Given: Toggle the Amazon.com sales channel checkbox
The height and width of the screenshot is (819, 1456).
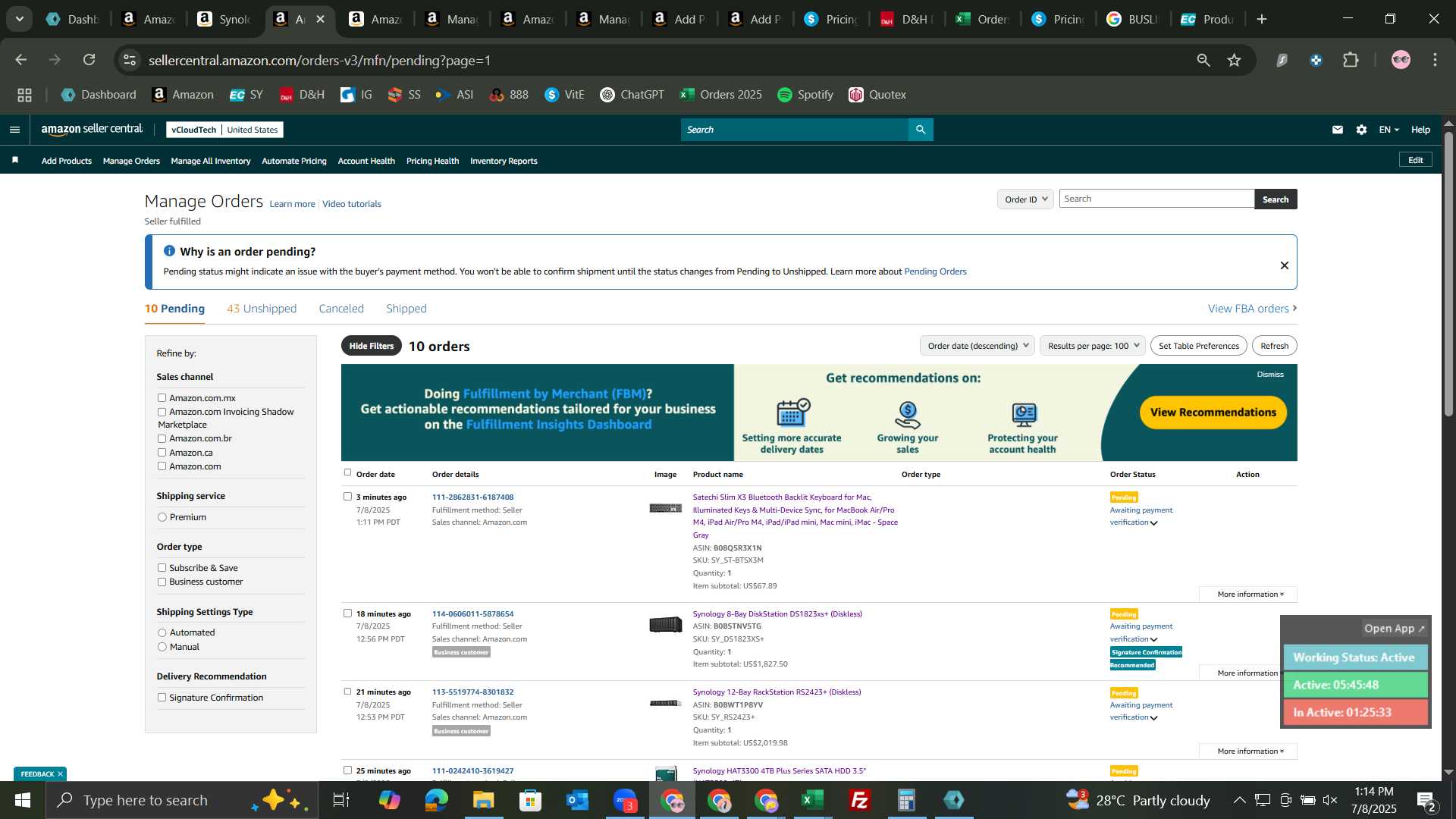Looking at the screenshot, I should (162, 466).
